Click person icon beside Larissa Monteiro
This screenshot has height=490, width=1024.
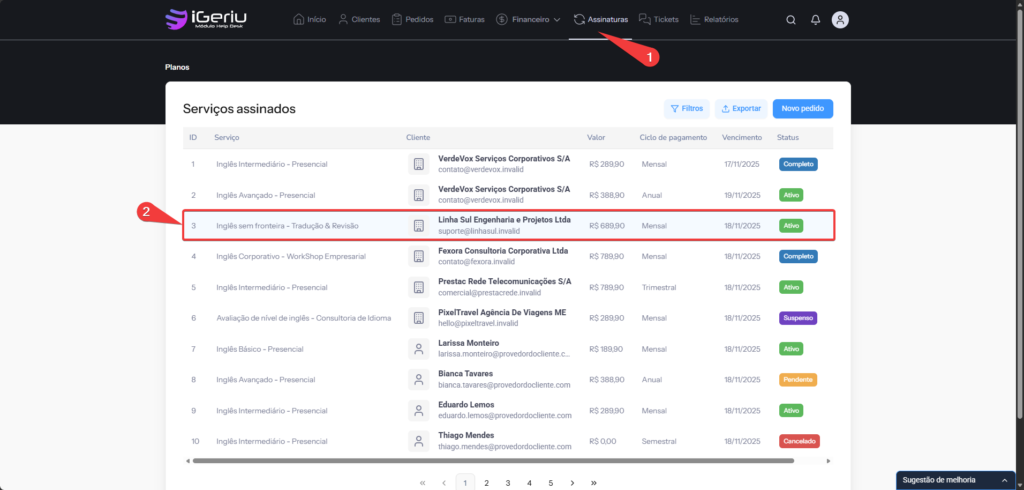click(418, 349)
